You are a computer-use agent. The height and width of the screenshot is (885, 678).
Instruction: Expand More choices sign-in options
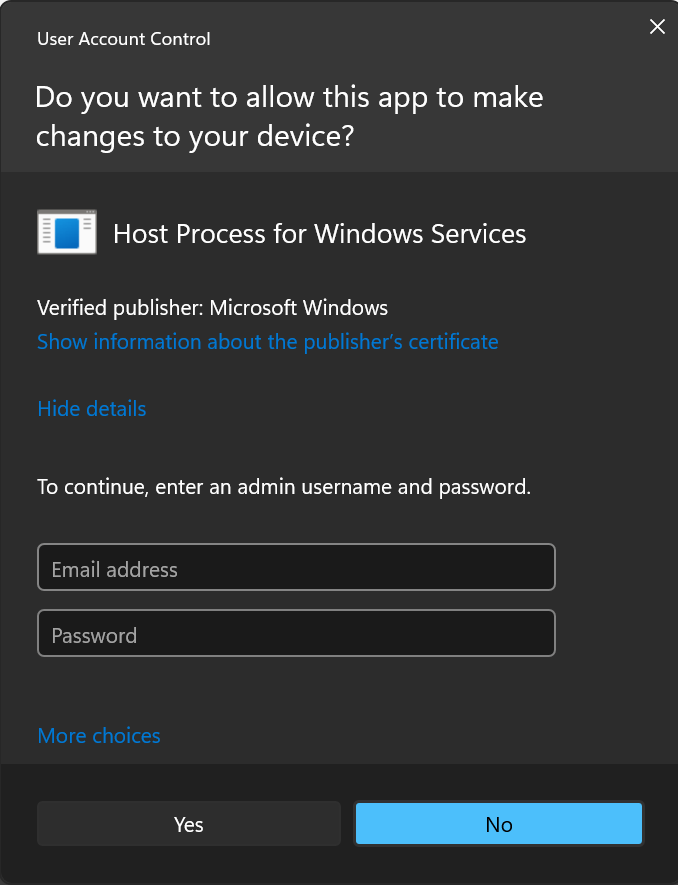coord(99,736)
